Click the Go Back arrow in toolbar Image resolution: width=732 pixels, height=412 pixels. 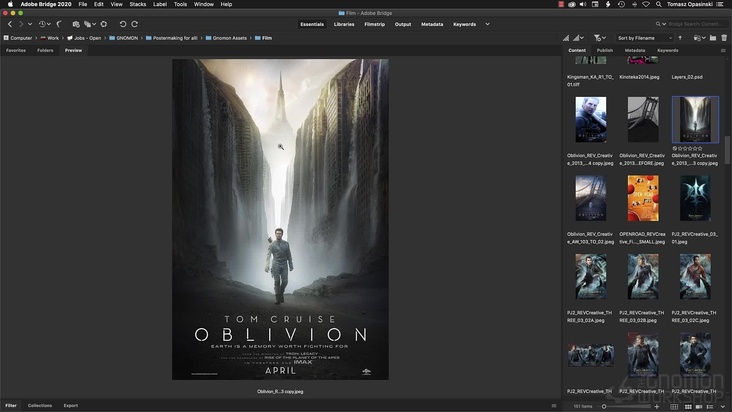click(9, 23)
